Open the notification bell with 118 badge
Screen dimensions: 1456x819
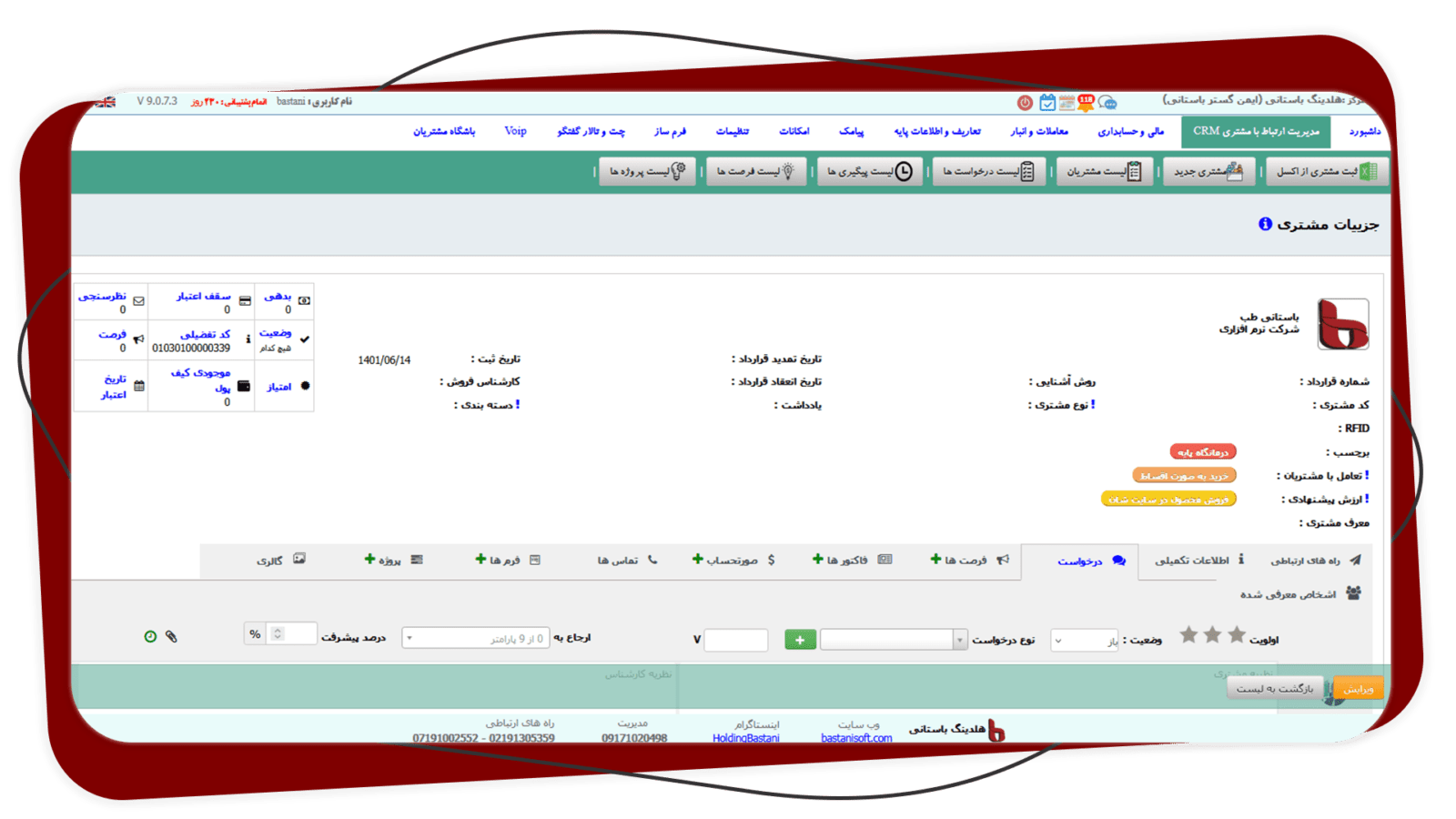(x=1086, y=103)
